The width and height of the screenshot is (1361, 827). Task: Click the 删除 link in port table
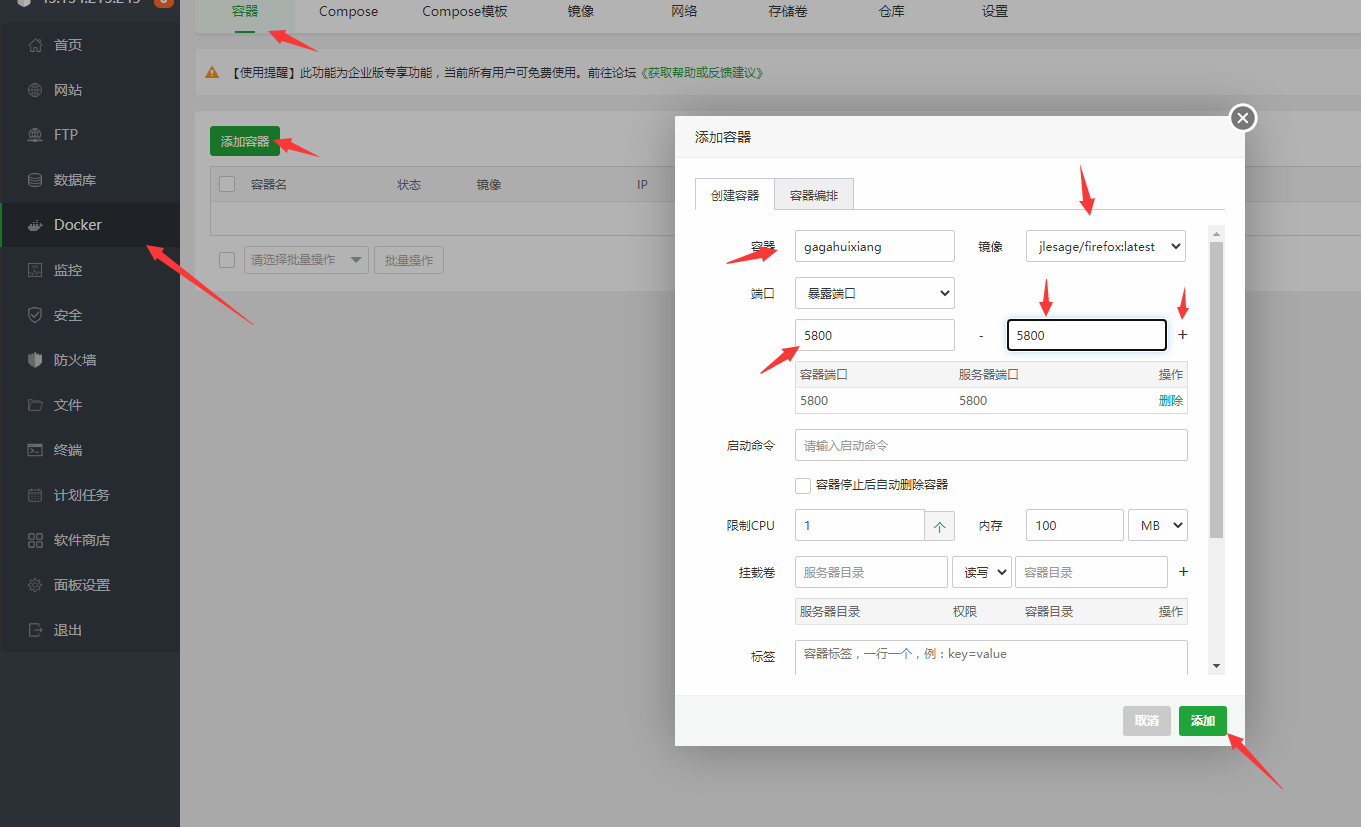coord(1171,400)
